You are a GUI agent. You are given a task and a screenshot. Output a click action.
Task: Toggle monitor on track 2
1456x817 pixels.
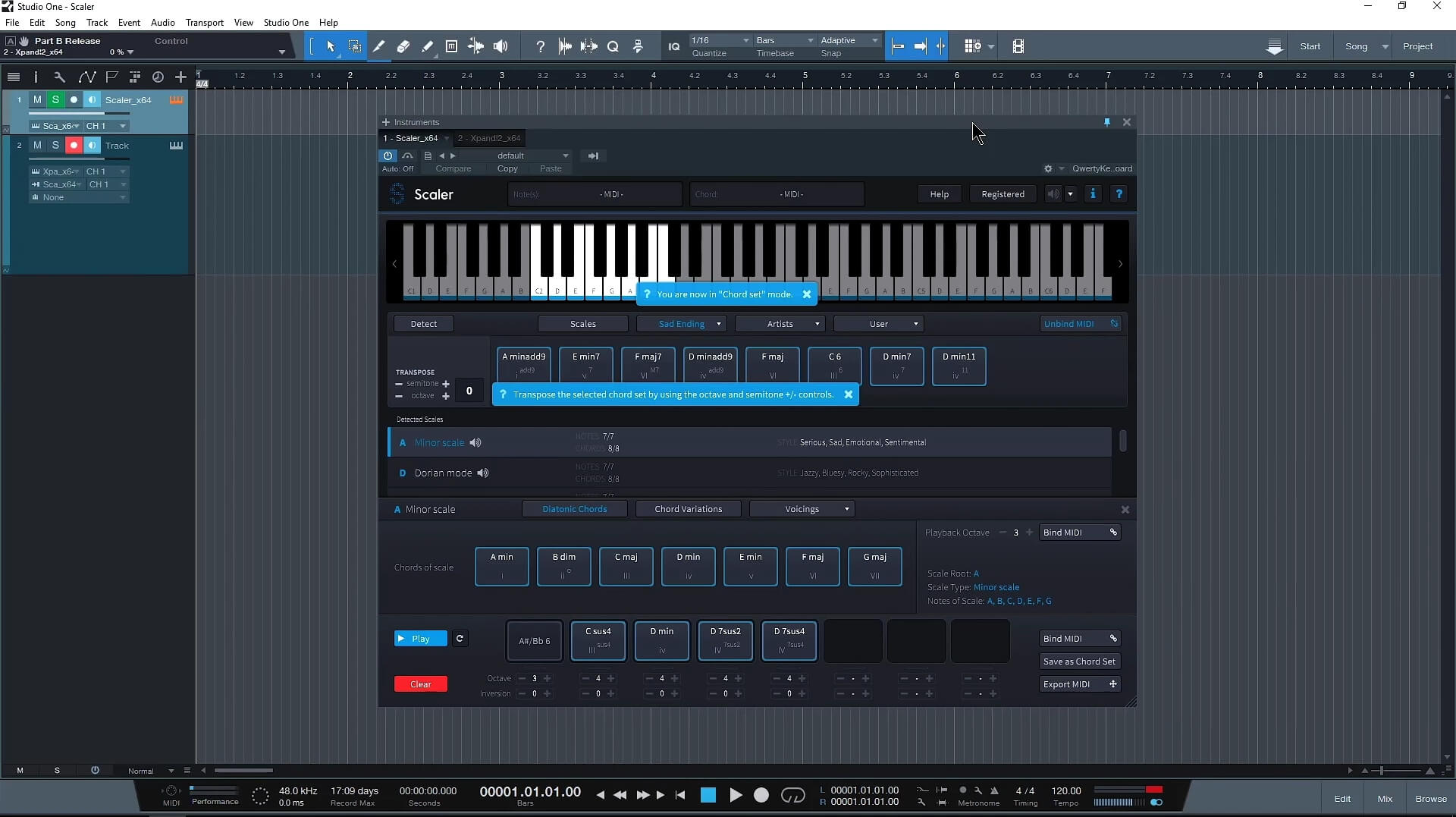click(x=92, y=145)
